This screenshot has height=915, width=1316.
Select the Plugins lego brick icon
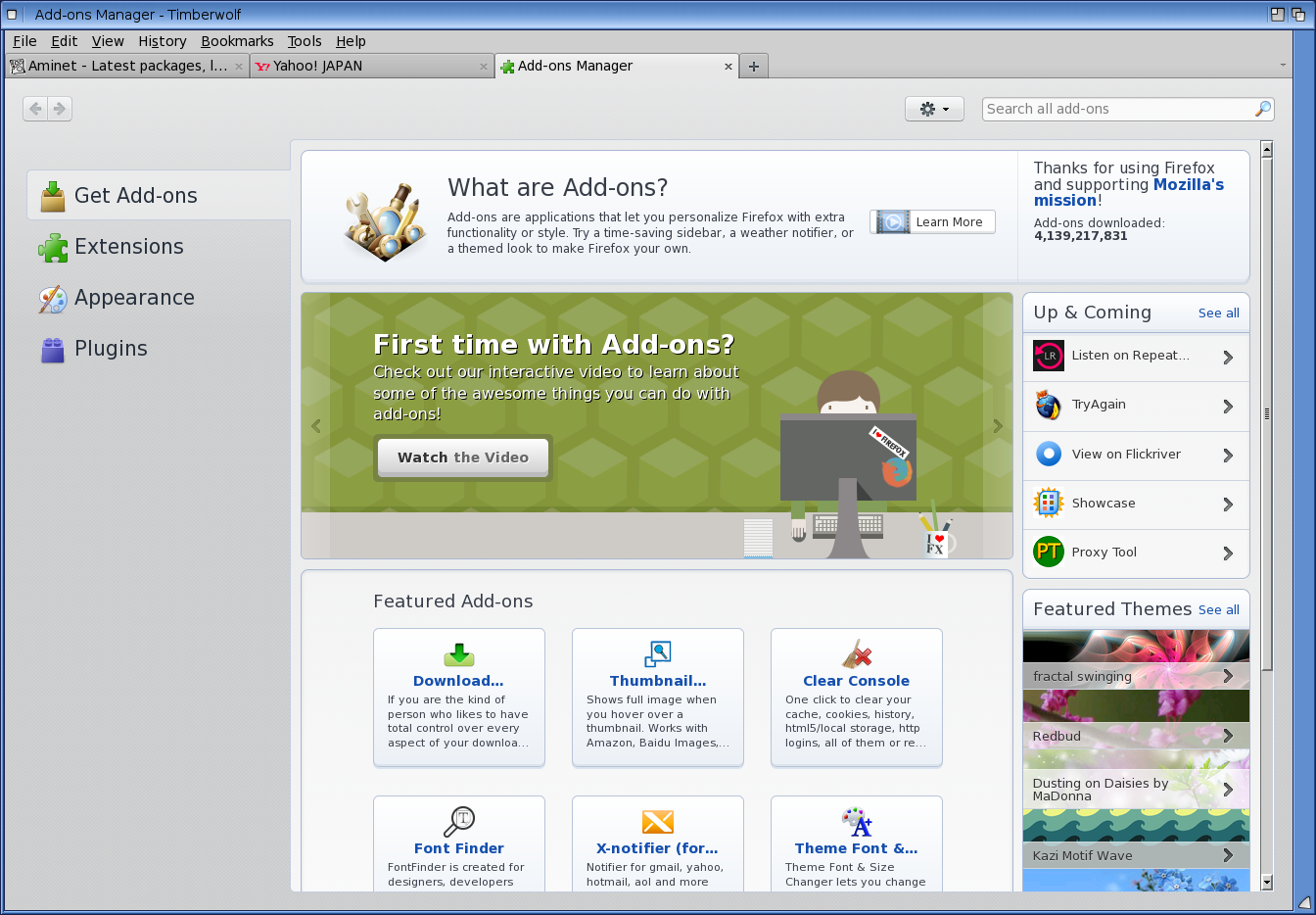point(53,349)
